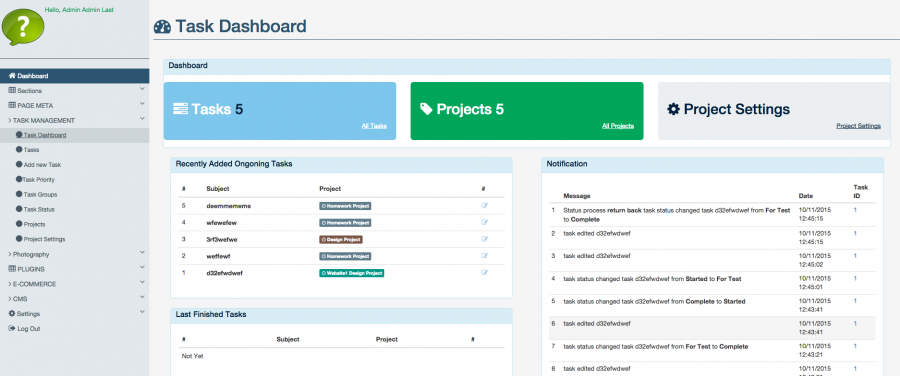Expand the CMS chevron
Screen dimensions: 900x376
click(142, 298)
